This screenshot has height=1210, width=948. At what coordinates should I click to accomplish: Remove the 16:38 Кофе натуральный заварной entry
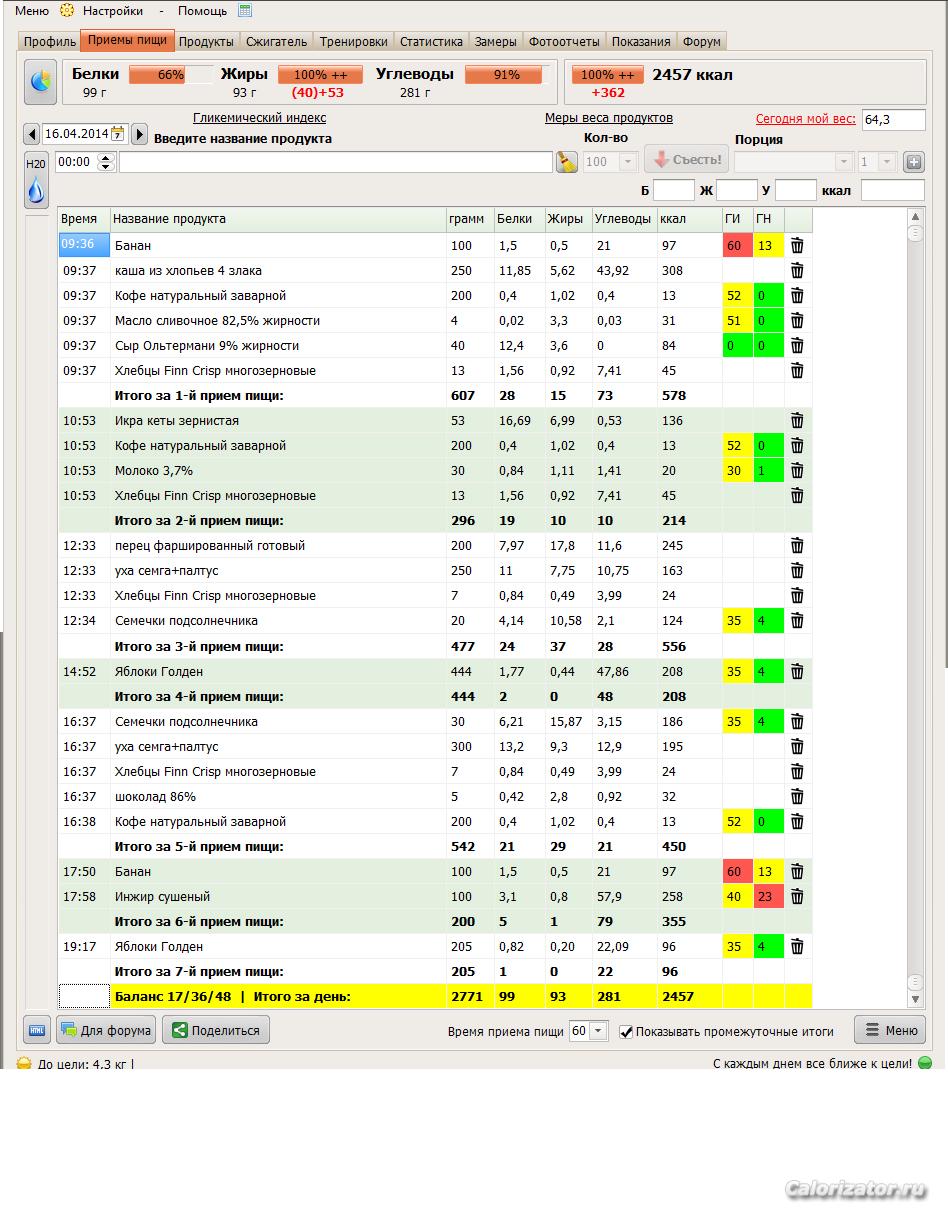(x=797, y=822)
